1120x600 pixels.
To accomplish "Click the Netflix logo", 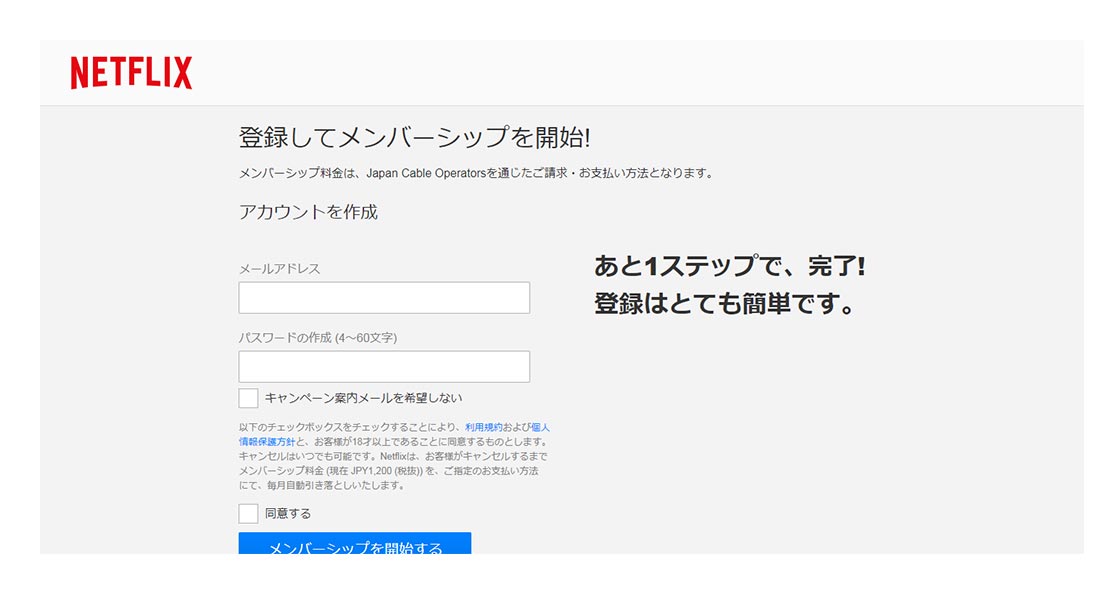I will coord(131,73).
